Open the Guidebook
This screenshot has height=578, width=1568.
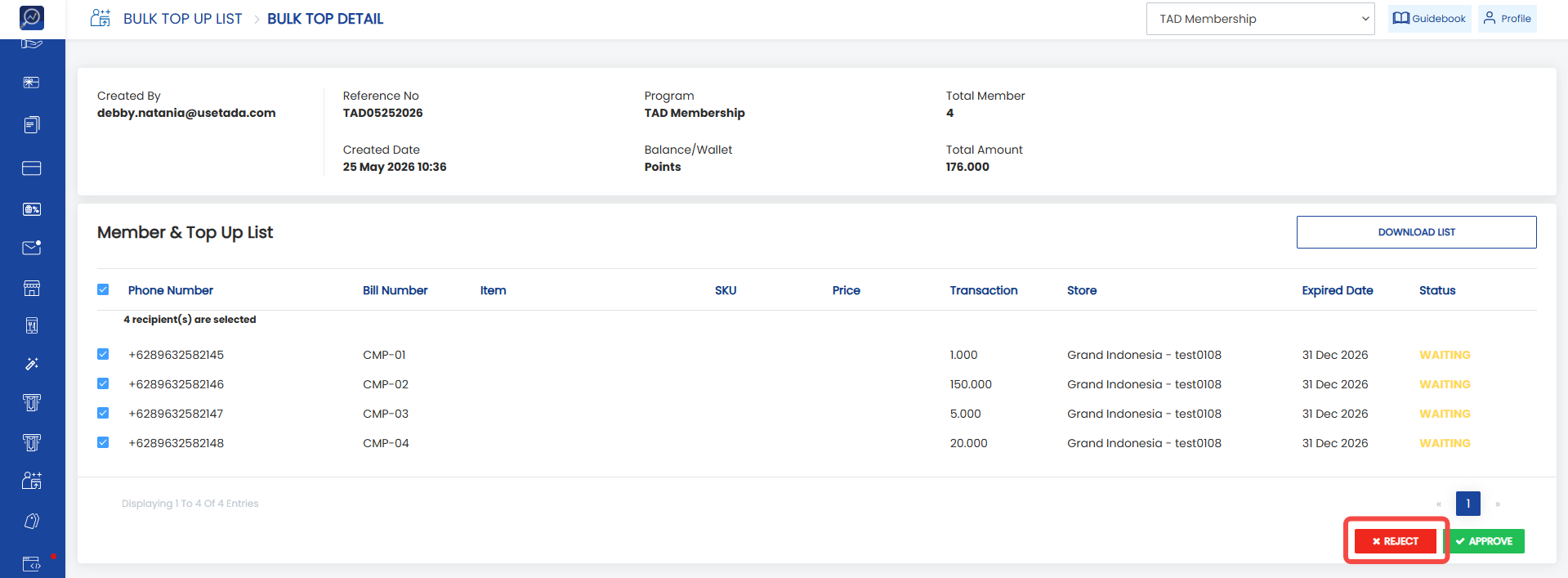pyautogui.click(x=1429, y=19)
